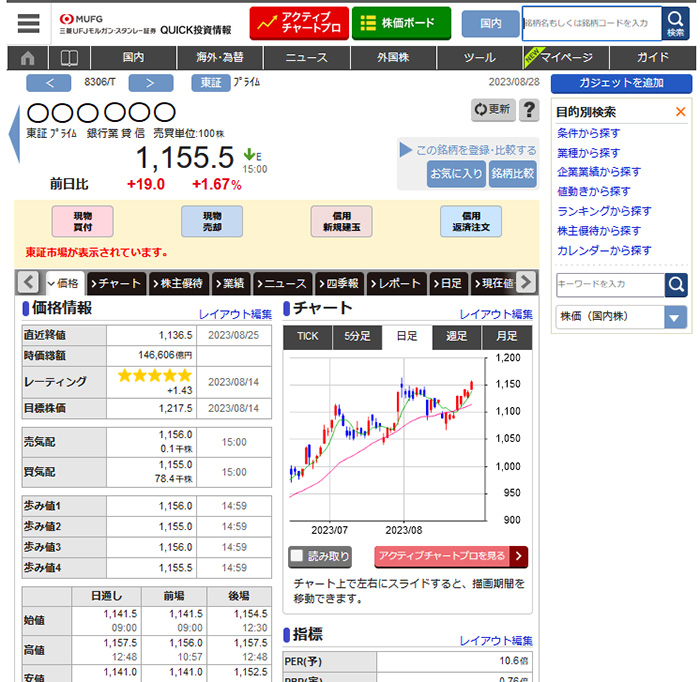
Task: Click レイアウト編集 link for 指標
Action: (x=496, y=641)
